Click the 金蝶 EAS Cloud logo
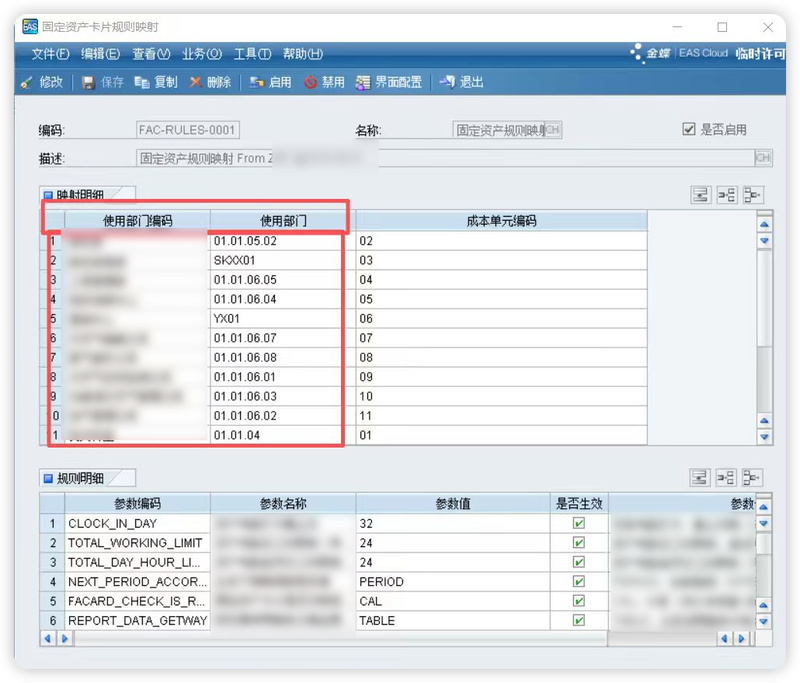 point(679,53)
